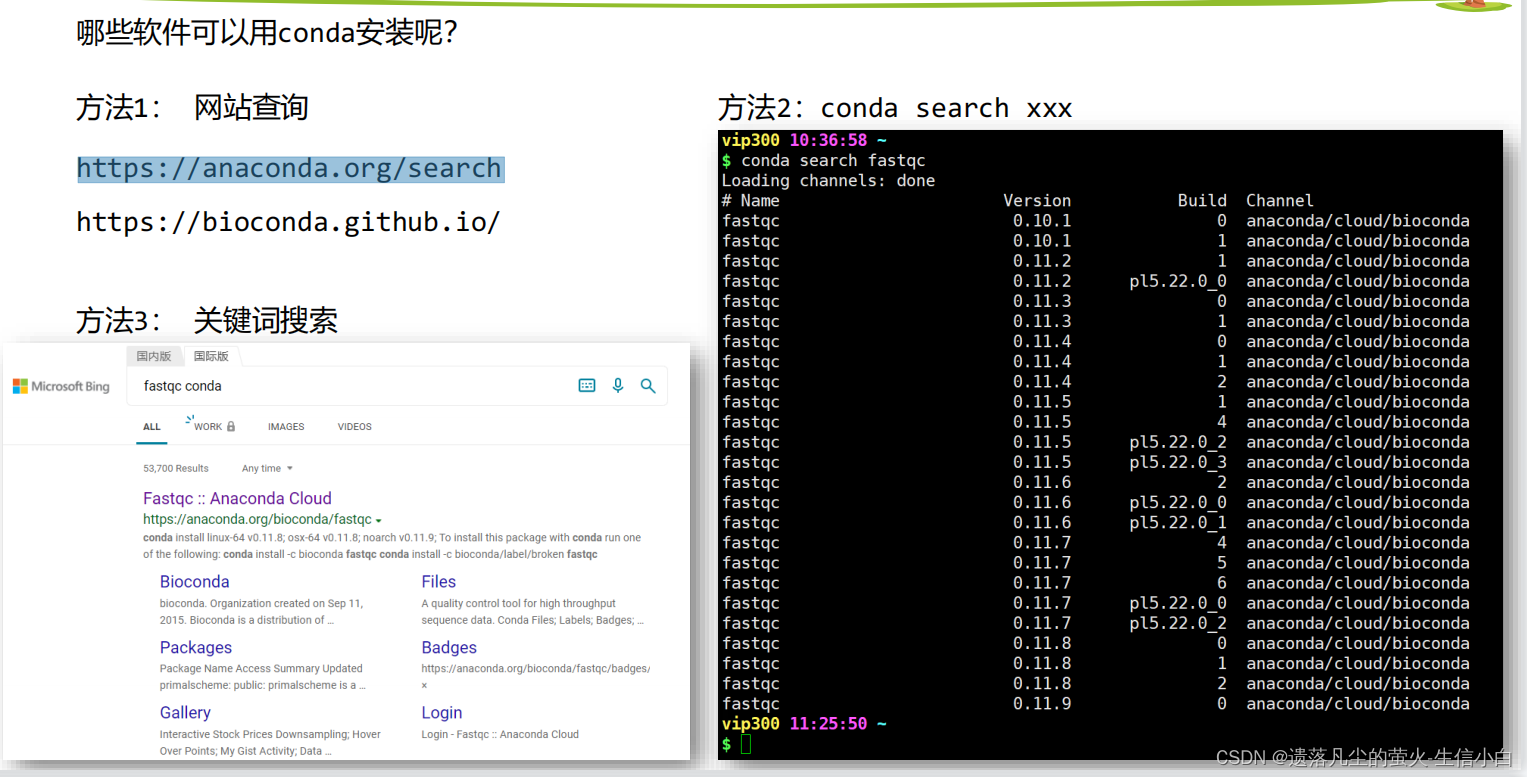Click the 53,700 Results count text
This screenshot has height=777, width=1527.
176,468
